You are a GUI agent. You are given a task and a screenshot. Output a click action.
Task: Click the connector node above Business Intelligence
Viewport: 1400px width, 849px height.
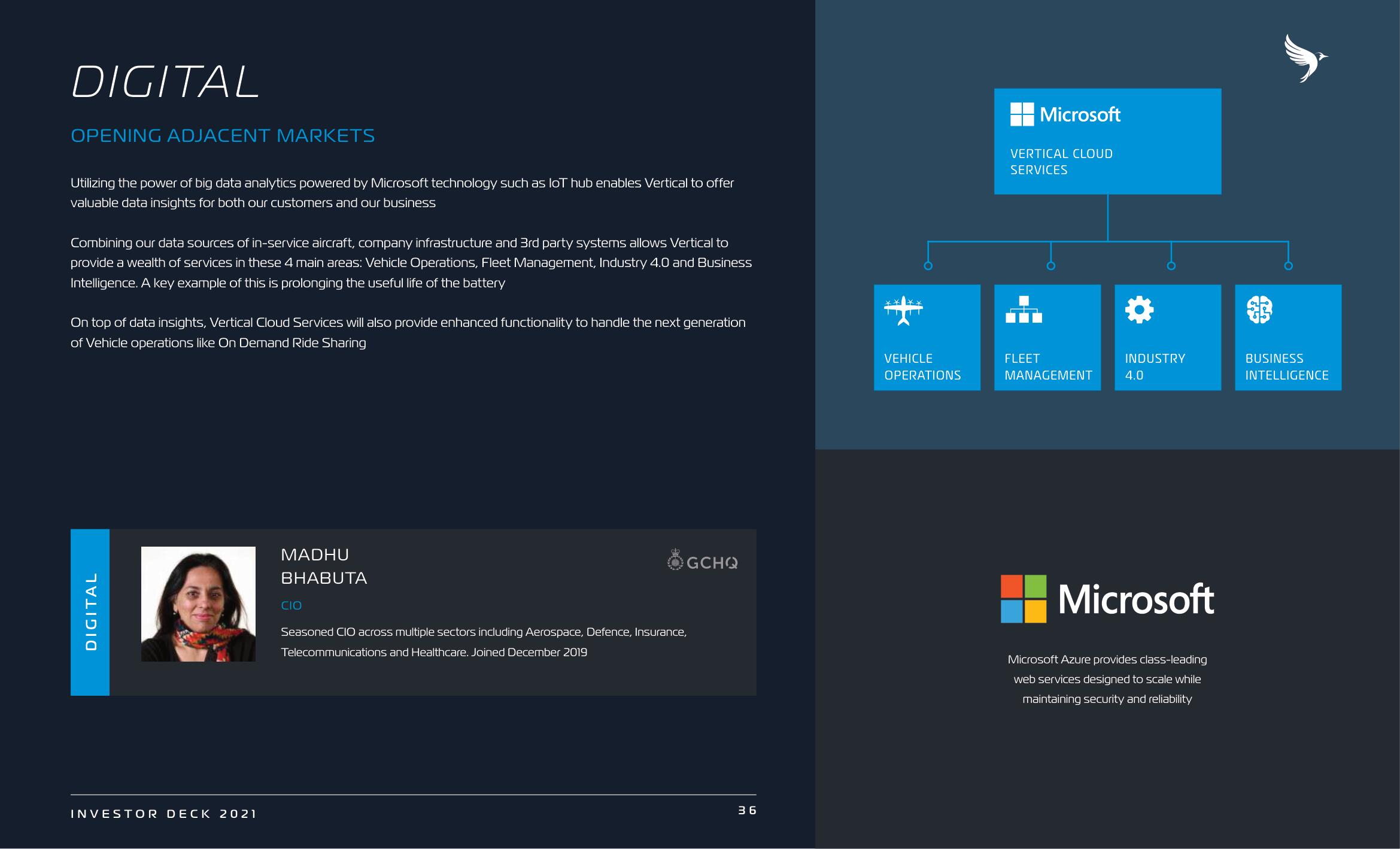(x=1289, y=266)
